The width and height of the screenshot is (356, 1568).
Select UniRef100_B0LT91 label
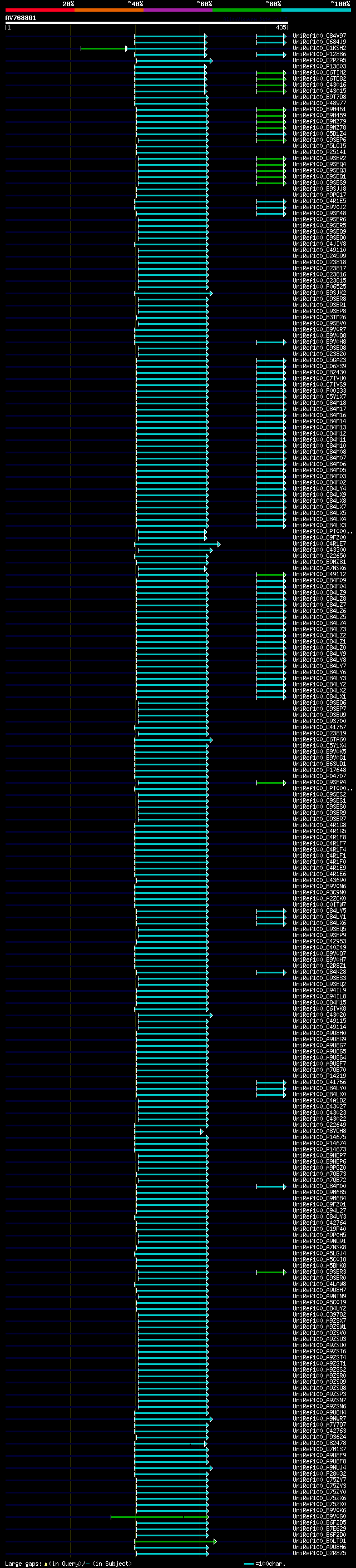tap(319, 1541)
